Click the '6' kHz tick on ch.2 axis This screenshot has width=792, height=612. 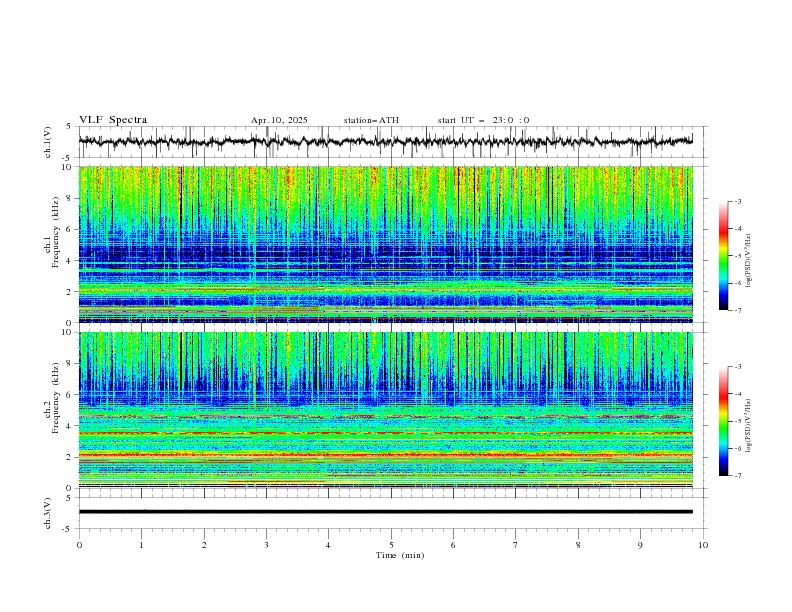click(70, 395)
